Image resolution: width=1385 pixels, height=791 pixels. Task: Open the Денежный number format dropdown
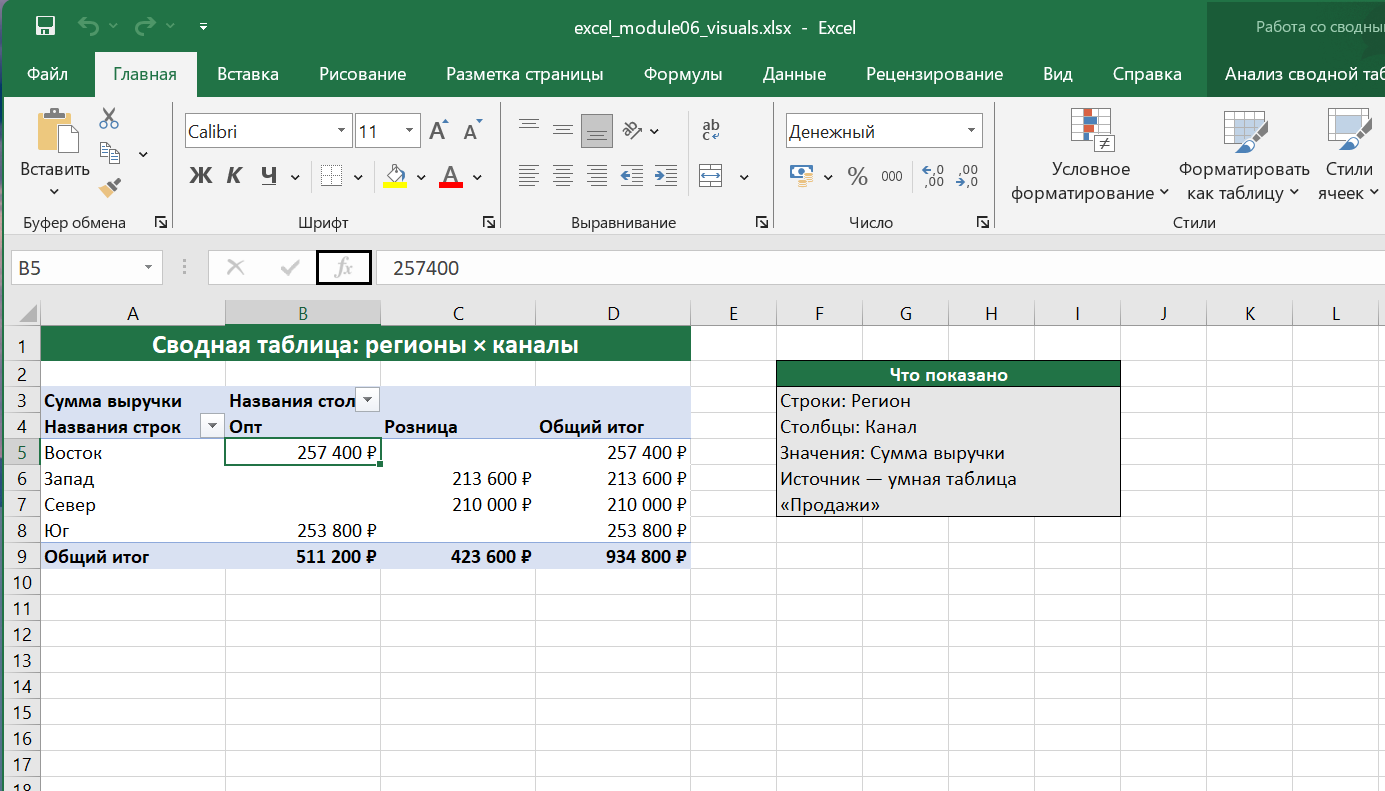click(971, 131)
